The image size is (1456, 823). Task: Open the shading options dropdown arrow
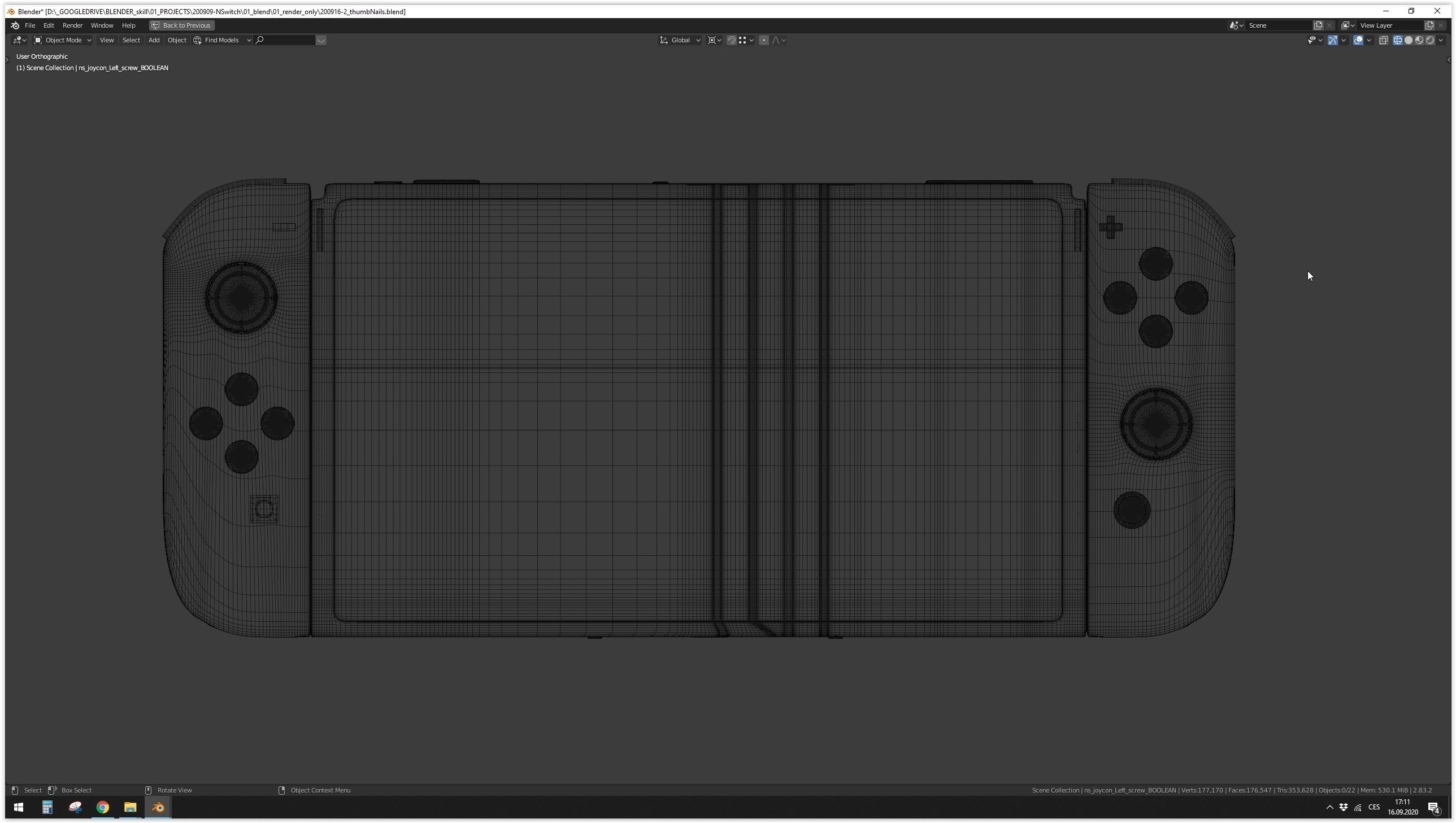1441,40
